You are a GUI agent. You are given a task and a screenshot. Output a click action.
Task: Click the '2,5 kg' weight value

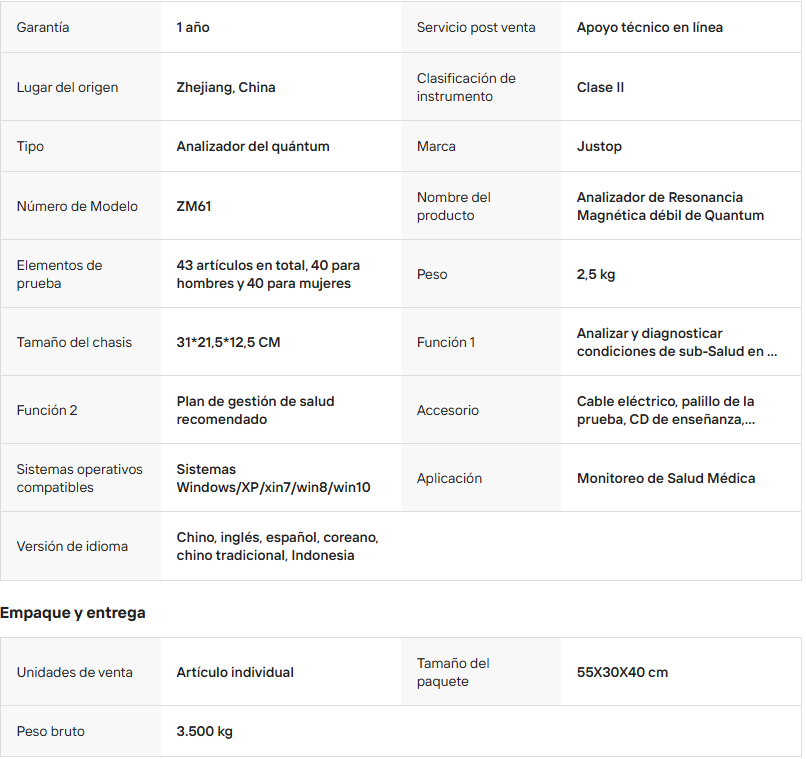tap(596, 275)
